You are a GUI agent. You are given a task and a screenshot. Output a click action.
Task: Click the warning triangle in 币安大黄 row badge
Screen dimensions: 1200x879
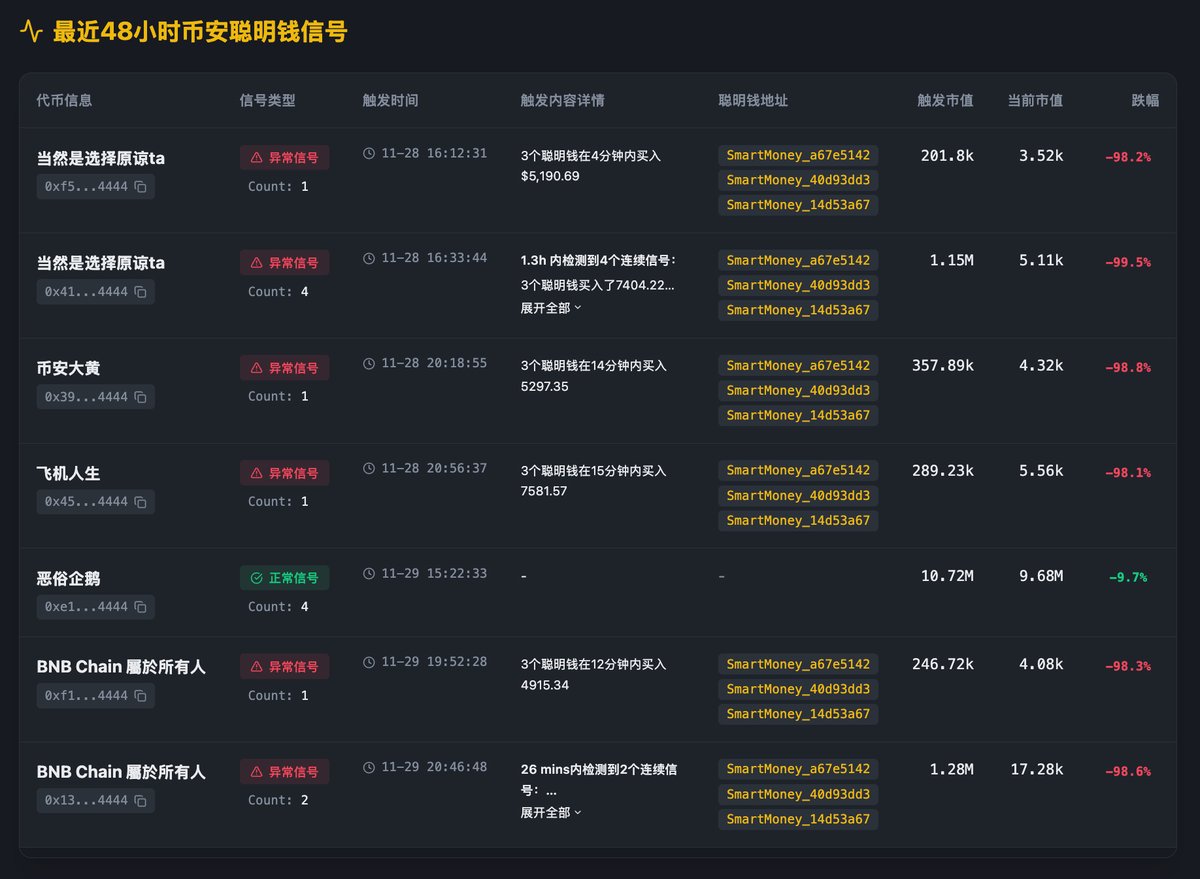point(256,368)
